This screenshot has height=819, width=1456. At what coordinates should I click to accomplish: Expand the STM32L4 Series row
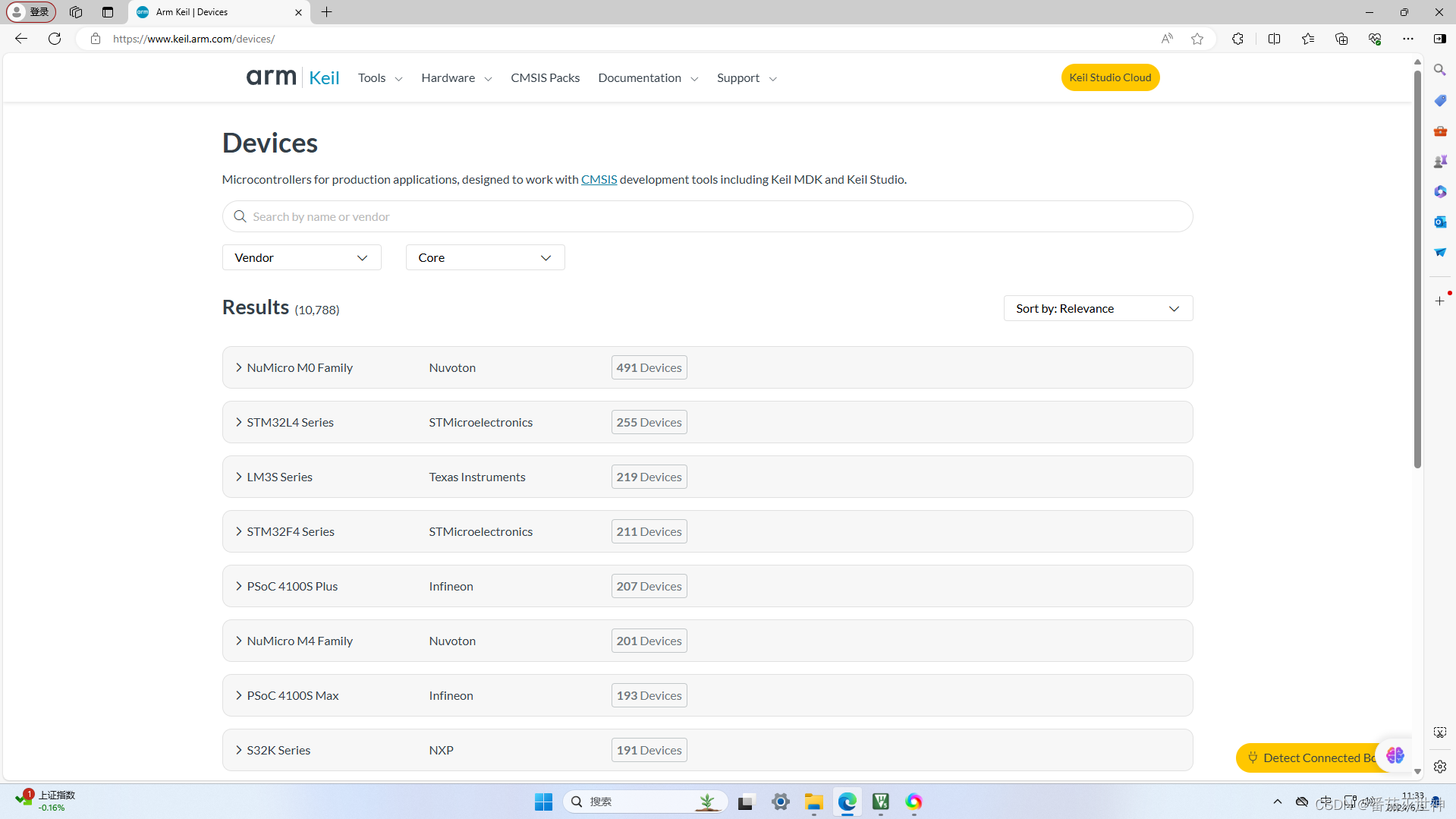tap(707, 422)
